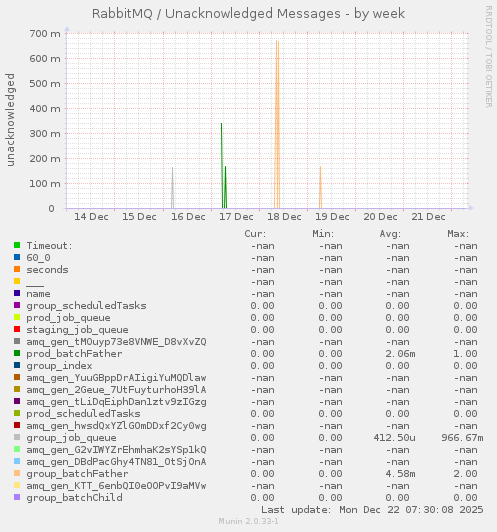Image resolution: width=497 pixels, height=532 pixels.
Task: Click the '14 Dec' x-axis date label
Action: 91,217
